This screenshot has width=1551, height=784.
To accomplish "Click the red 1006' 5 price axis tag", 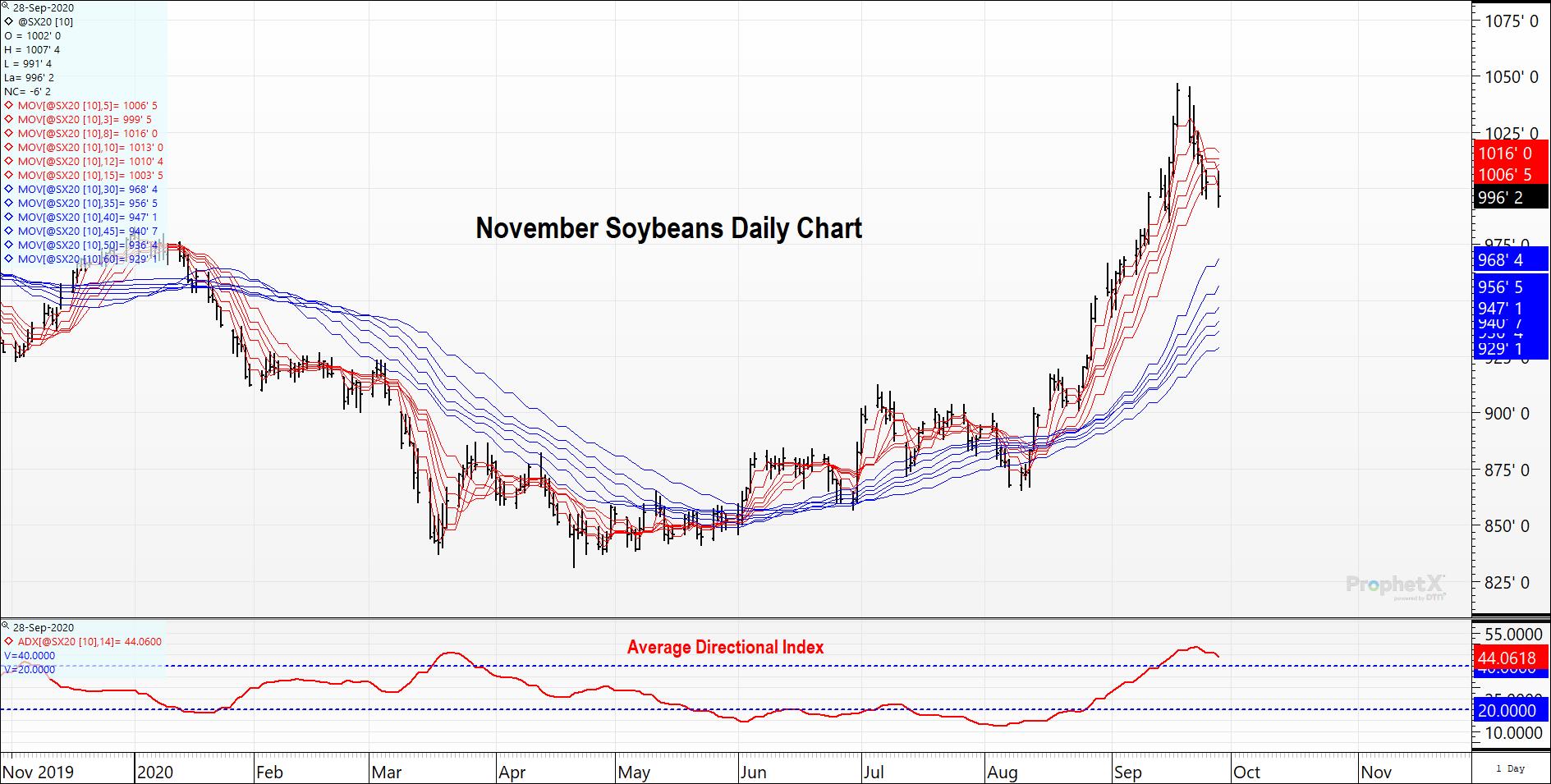I will (x=1512, y=174).
